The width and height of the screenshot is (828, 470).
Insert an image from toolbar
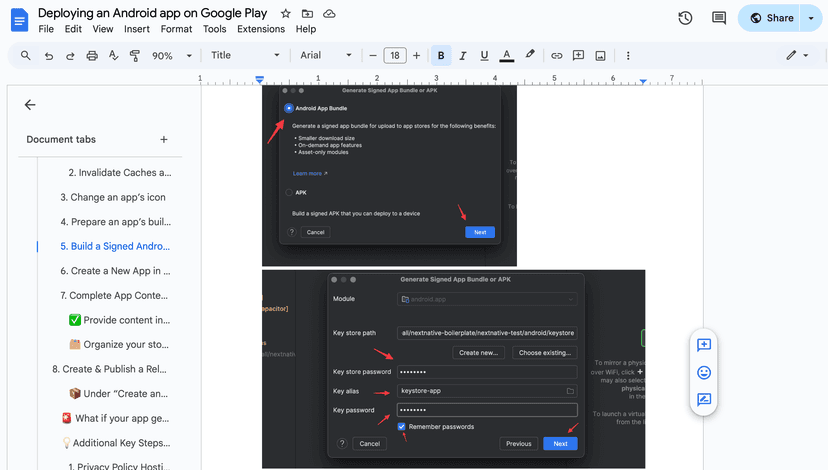tap(600, 55)
